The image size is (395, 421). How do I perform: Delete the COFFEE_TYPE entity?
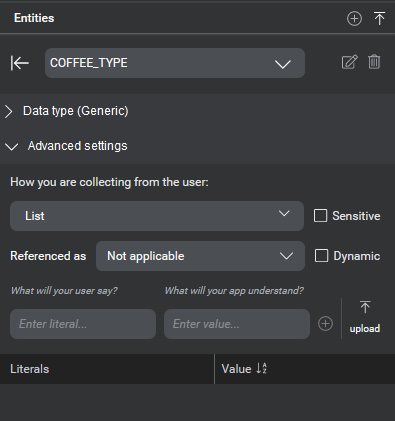pos(374,62)
